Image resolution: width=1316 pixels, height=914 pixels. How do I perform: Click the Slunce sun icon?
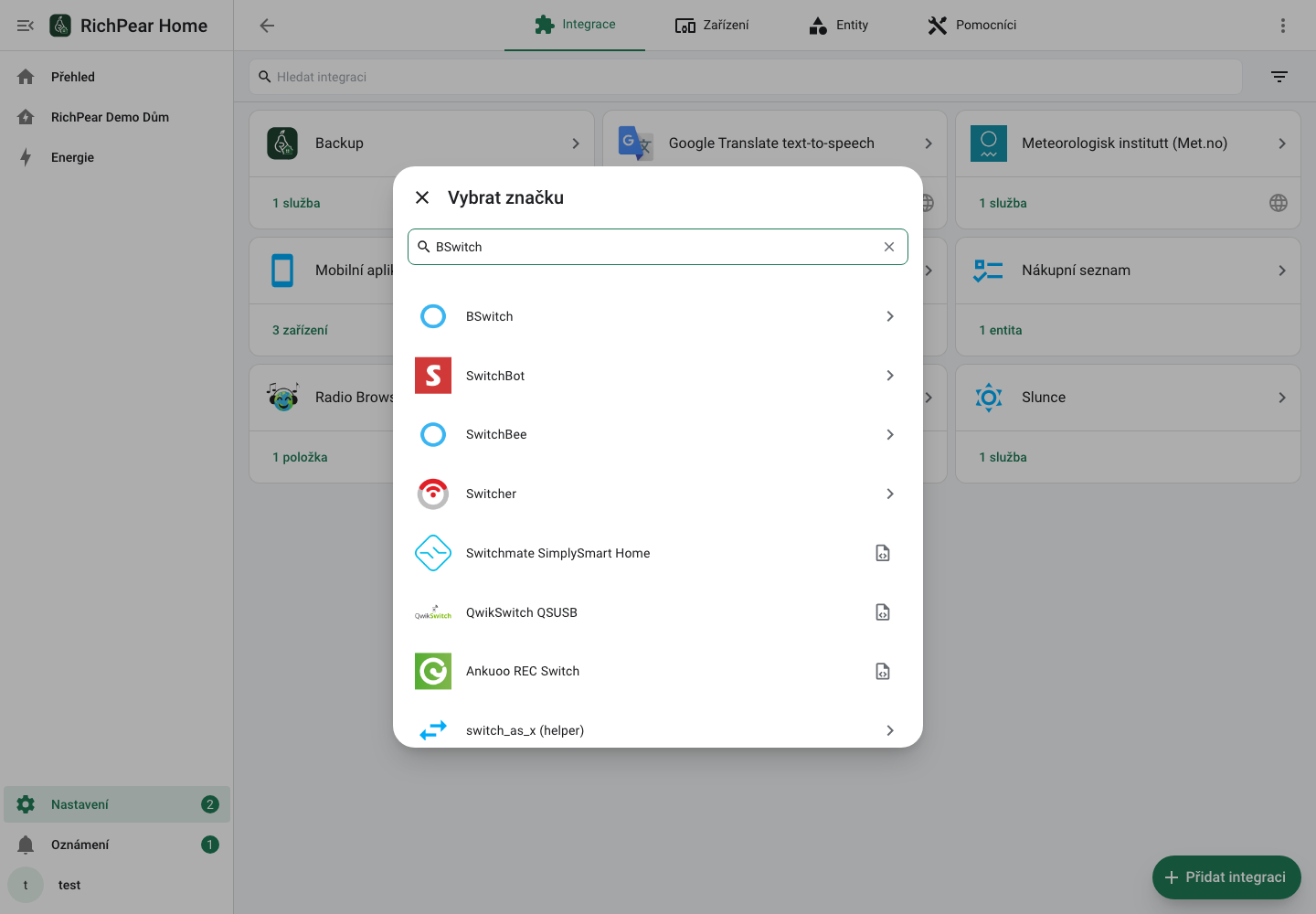click(989, 398)
